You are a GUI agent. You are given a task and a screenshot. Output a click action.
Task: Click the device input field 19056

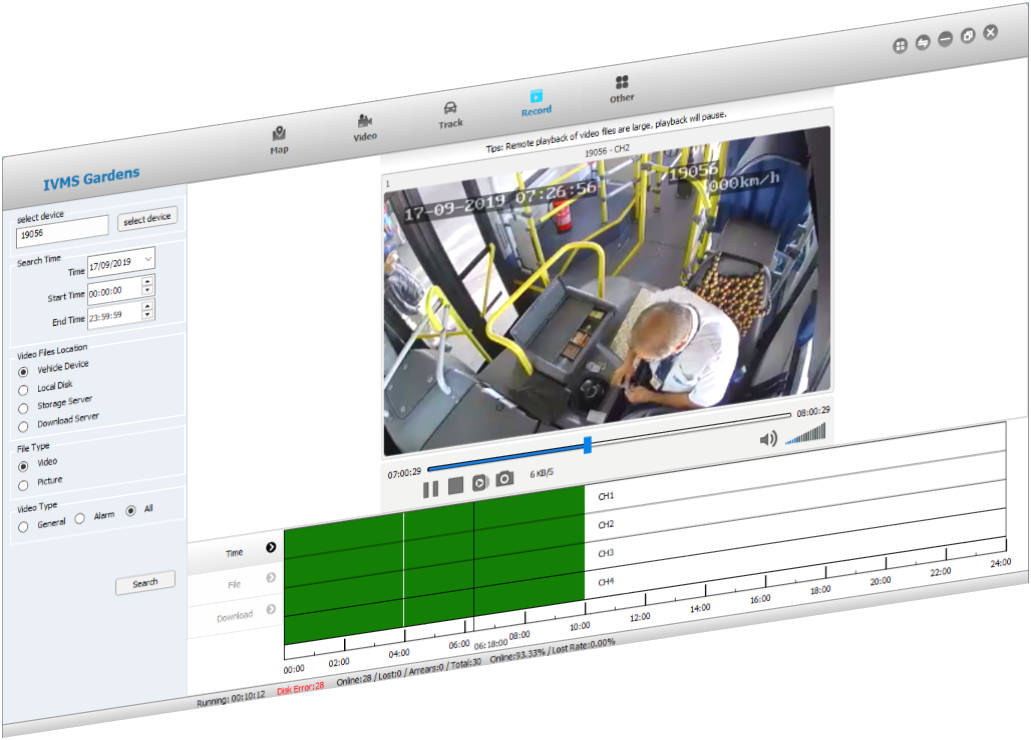[62, 231]
